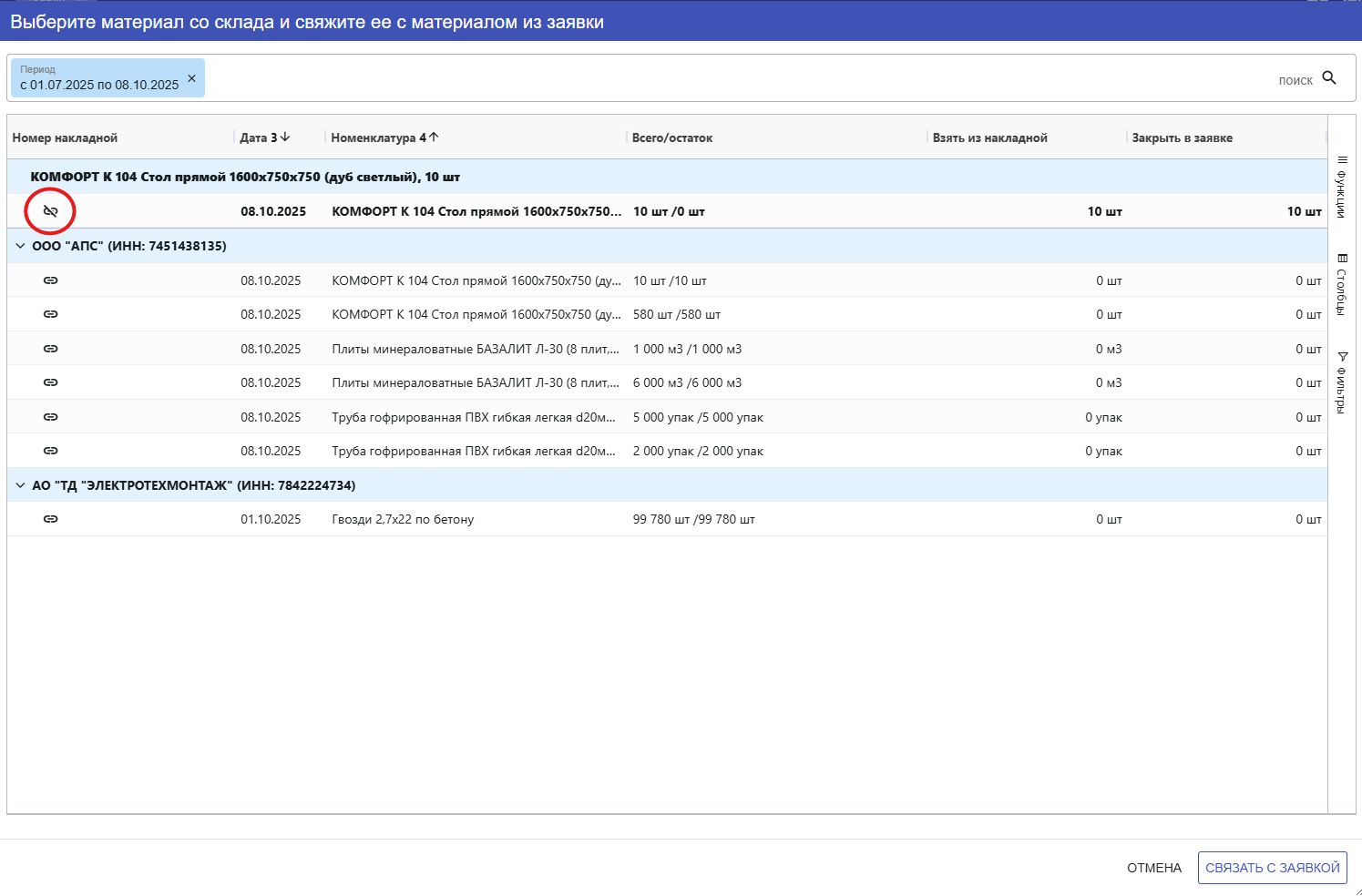The height and width of the screenshot is (896, 1362).
Task: Open the Функции side panel tab
Action: click(x=1341, y=187)
